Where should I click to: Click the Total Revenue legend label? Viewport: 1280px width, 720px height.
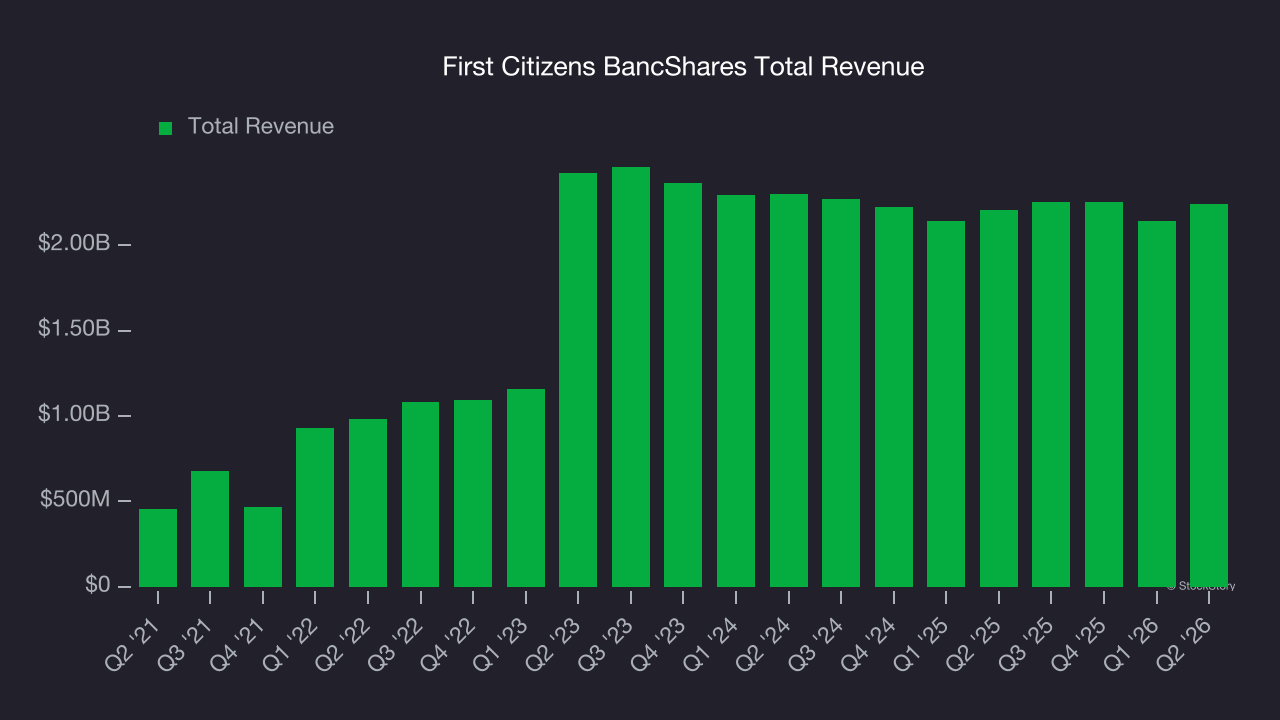(261, 127)
